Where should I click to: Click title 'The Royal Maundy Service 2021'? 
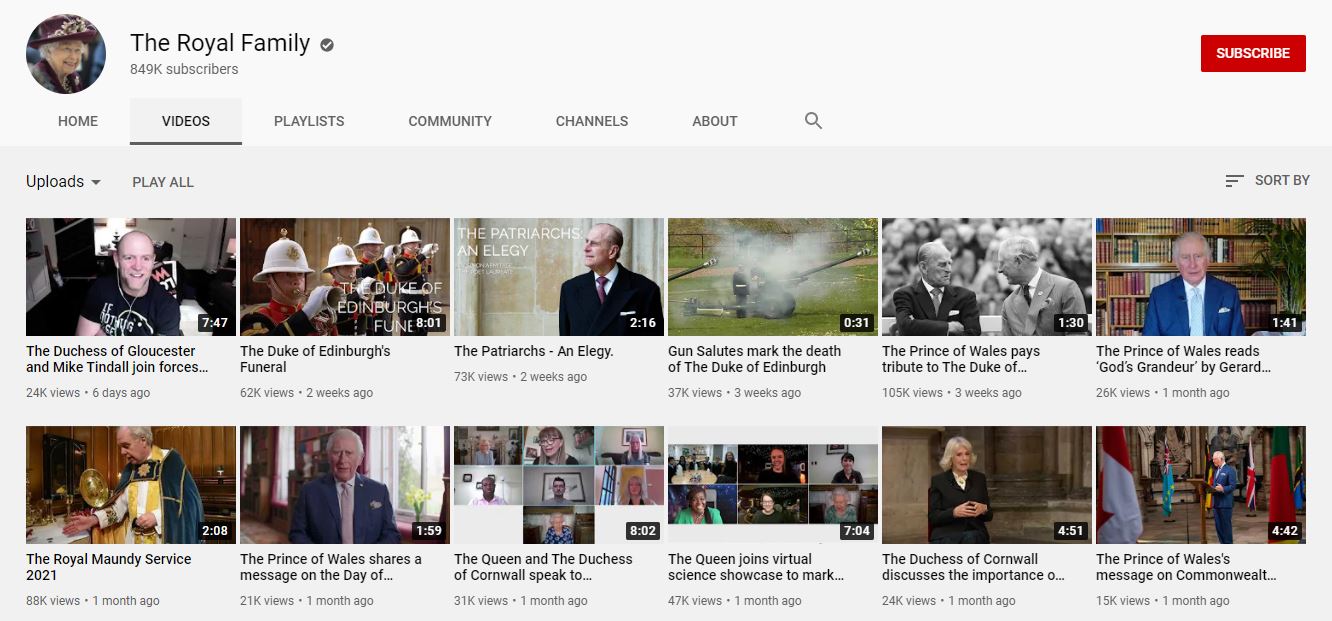(109, 567)
